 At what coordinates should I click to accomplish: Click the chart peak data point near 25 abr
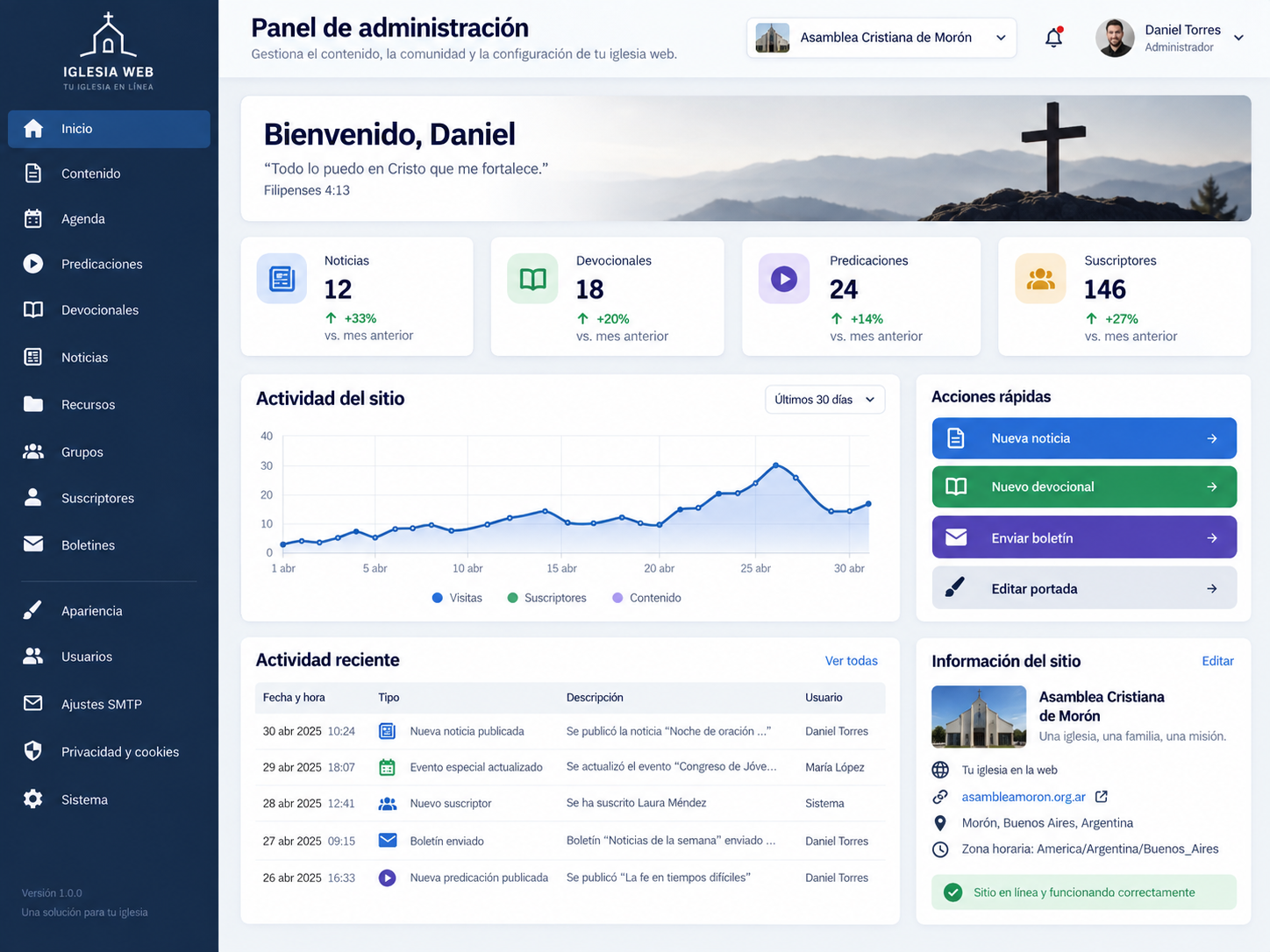click(775, 465)
